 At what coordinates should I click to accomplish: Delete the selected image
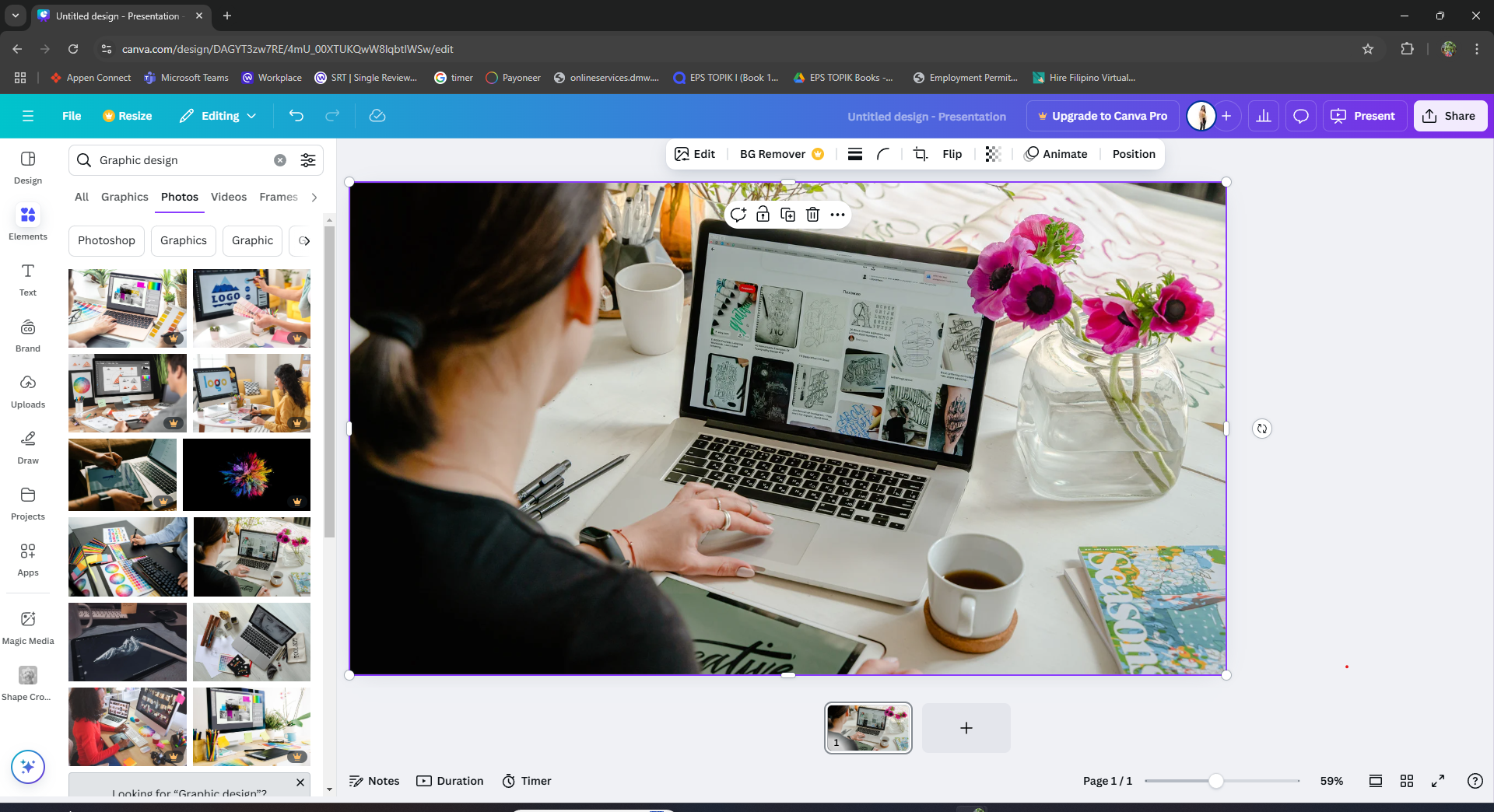point(813,215)
